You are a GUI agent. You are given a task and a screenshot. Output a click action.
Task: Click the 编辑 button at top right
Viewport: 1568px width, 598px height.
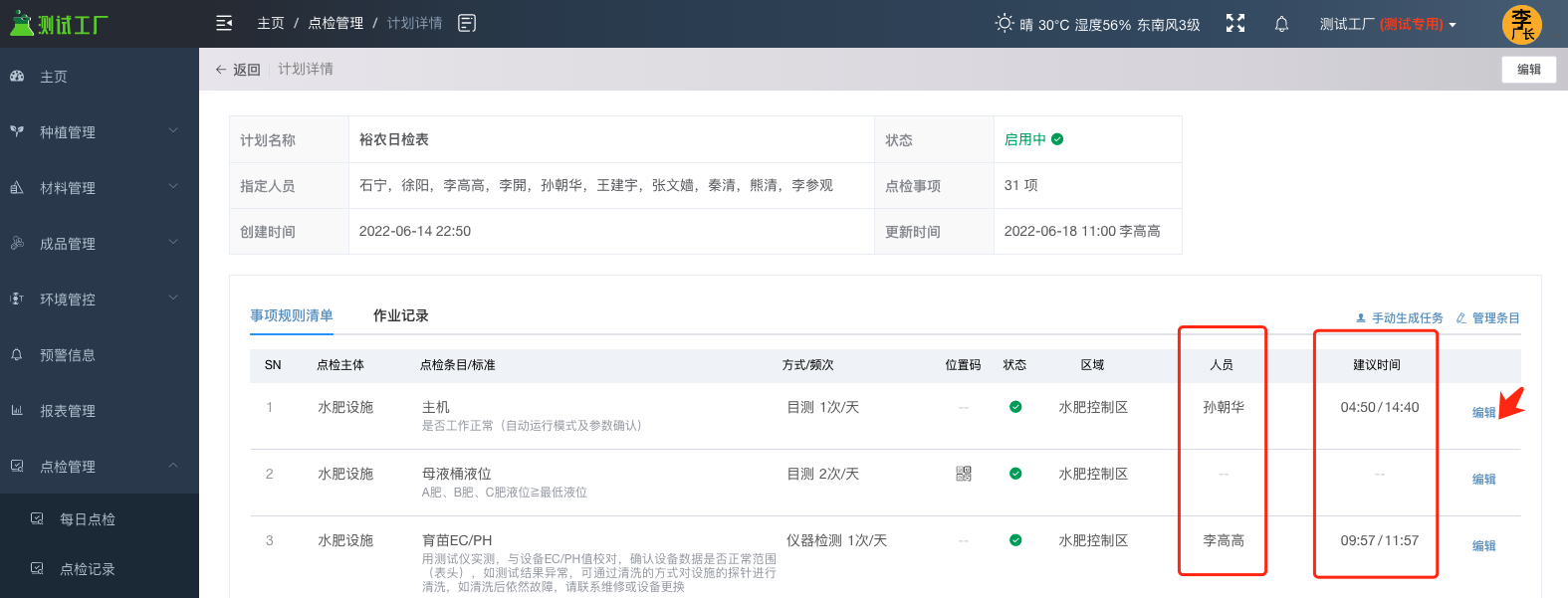(x=1529, y=70)
